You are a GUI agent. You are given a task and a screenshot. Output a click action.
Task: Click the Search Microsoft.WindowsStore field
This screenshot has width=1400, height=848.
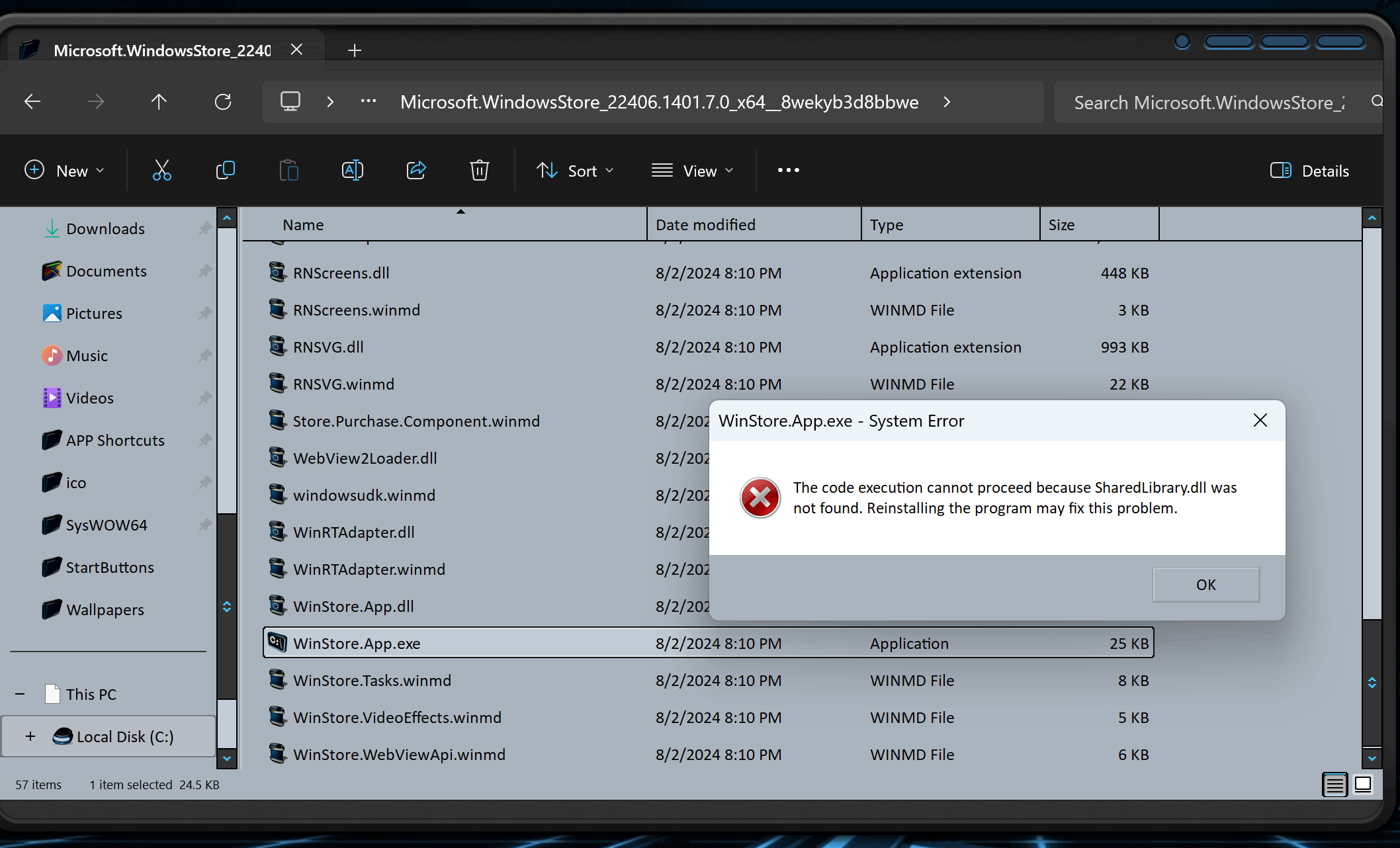point(1208,103)
